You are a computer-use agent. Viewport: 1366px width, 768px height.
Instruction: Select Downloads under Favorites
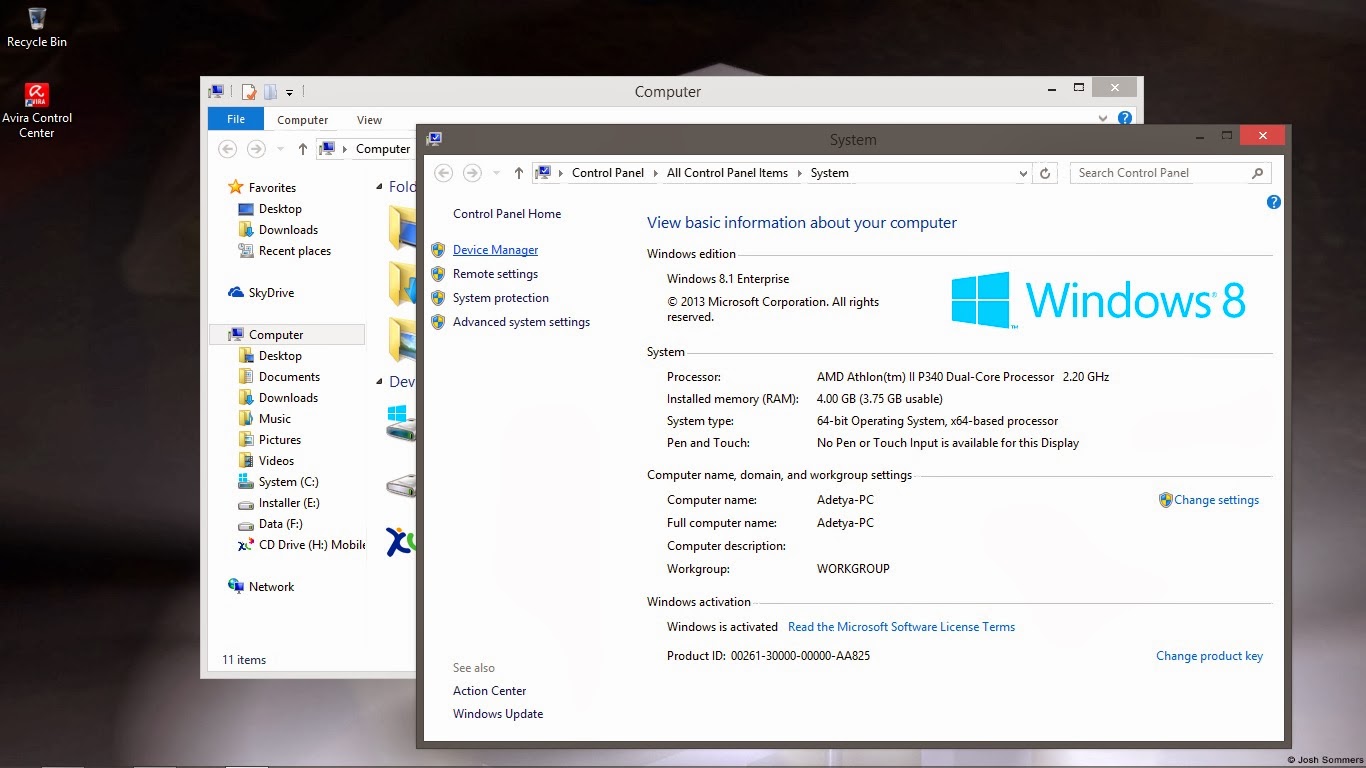click(x=288, y=229)
